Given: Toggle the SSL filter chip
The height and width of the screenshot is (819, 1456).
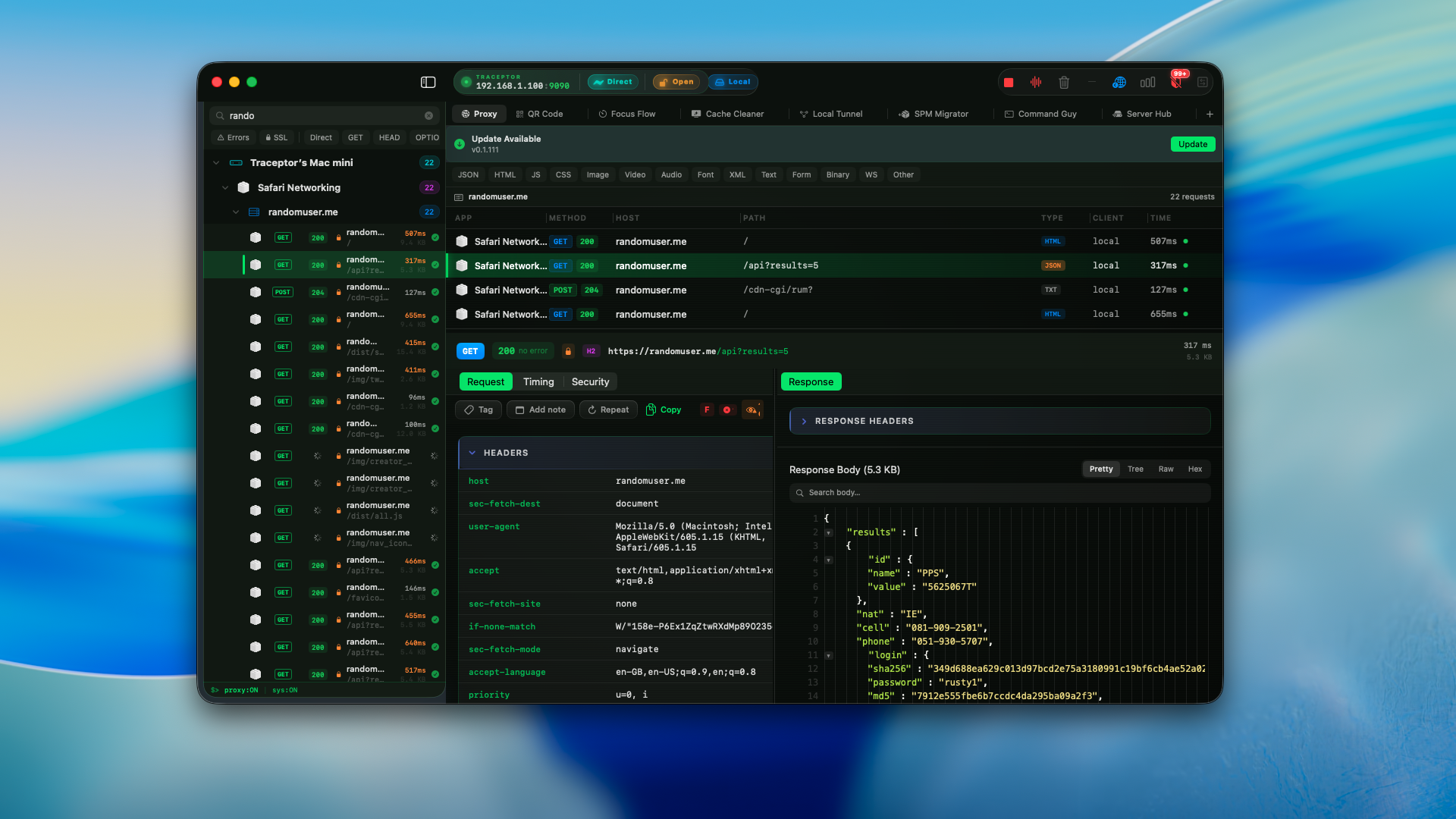Looking at the screenshot, I should tap(277, 138).
